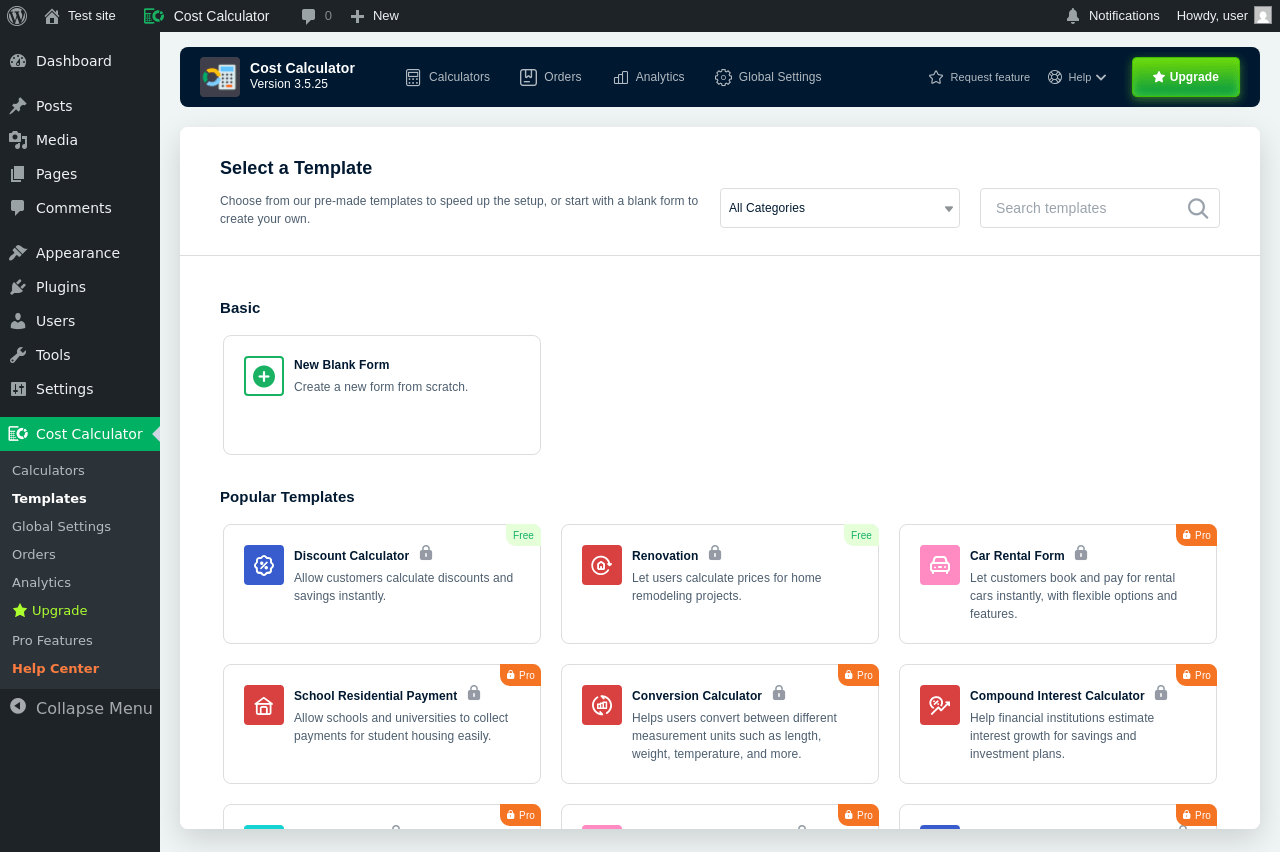Open Pages in the sidebar
The image size is (1280, 852).
point(80,174)
